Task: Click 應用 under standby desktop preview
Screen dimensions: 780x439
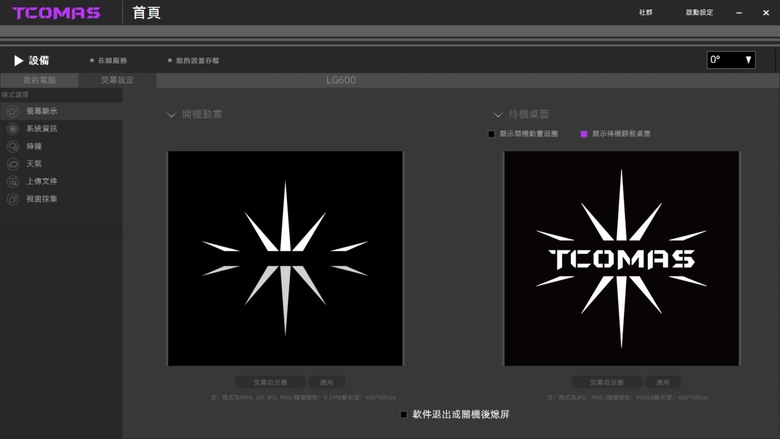Action: click(x=663, y=382)
